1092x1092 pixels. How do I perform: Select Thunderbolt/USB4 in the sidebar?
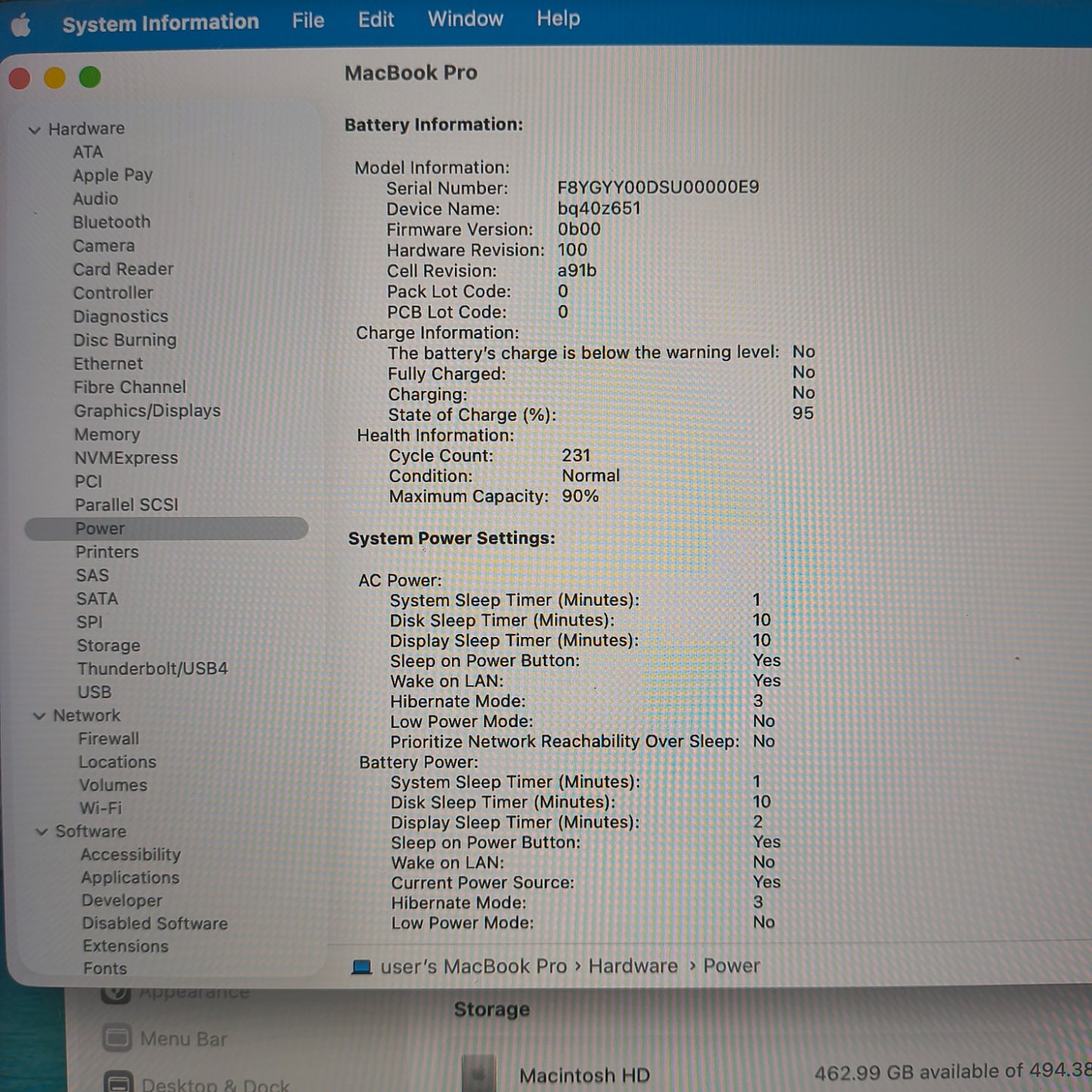tap(152, 669)
